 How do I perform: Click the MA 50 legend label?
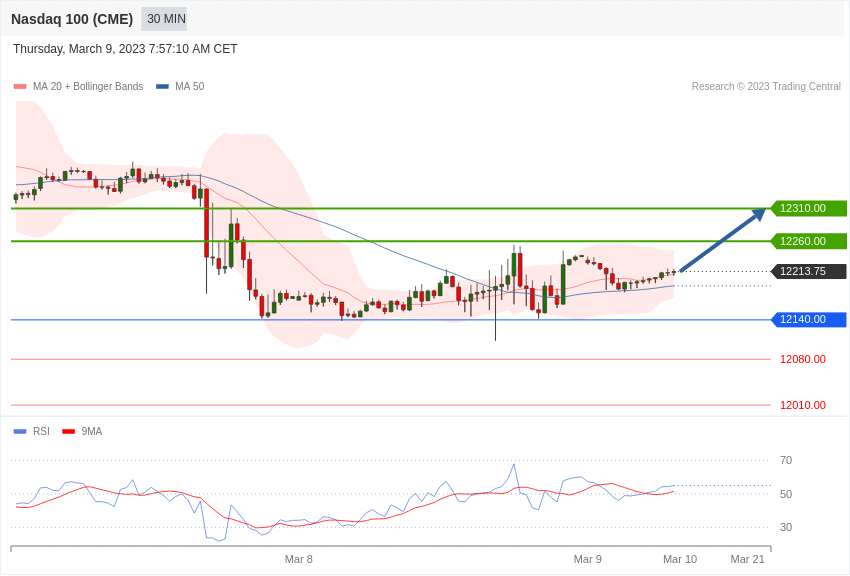[x=190, y=87]
